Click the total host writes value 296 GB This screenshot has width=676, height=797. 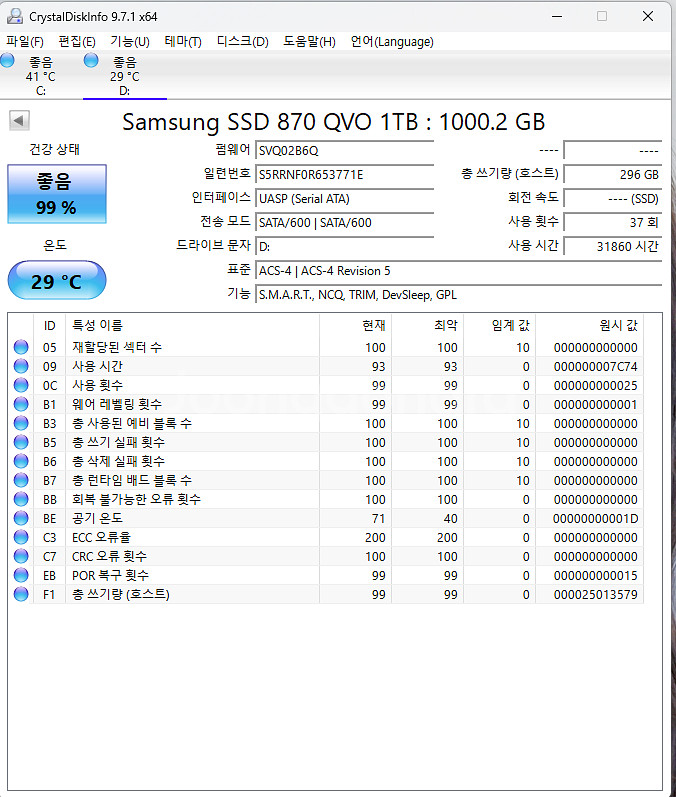click(x=612, y=175)
